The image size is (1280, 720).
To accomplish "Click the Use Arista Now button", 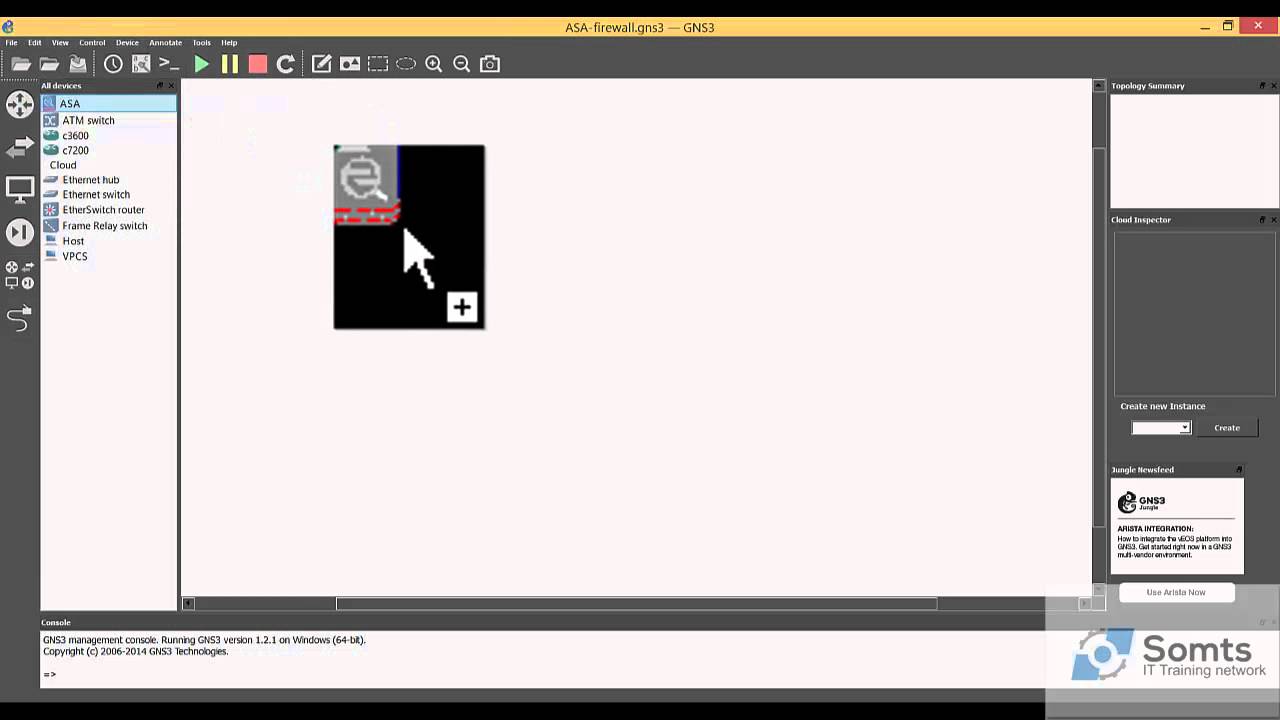I will pyautogui.click(x=1176, y=592).
